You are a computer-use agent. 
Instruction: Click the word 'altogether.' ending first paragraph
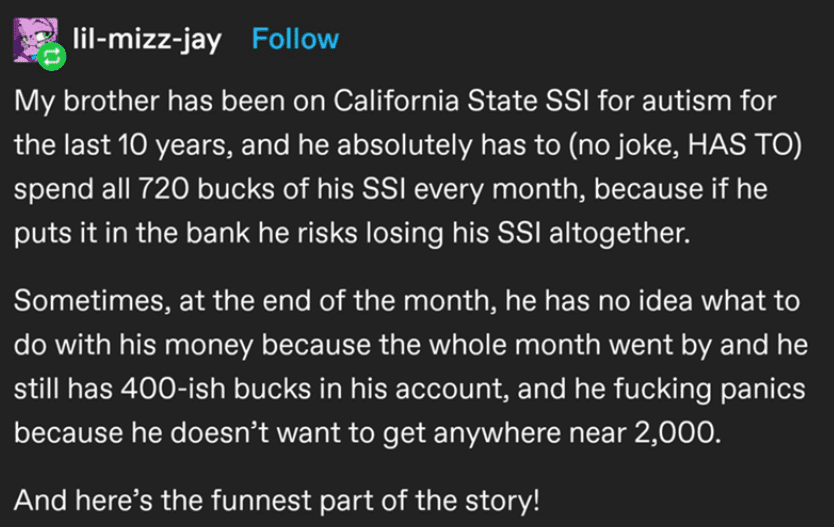[x=619, y=233]
